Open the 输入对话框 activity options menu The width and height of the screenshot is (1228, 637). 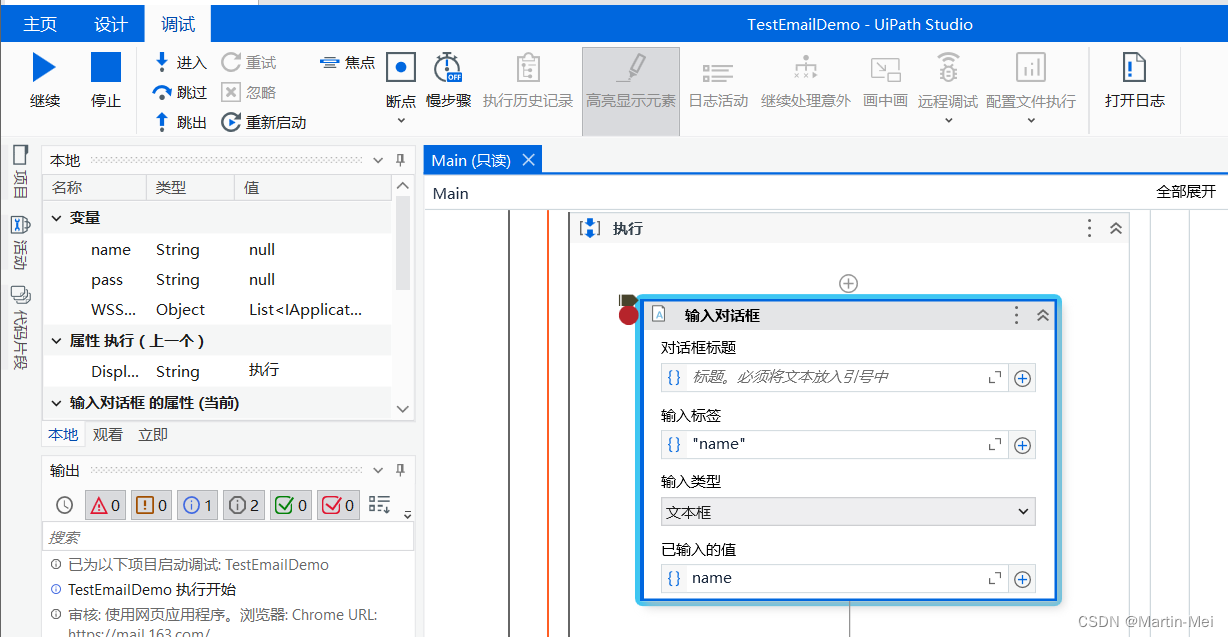[x=1016, y=315]
